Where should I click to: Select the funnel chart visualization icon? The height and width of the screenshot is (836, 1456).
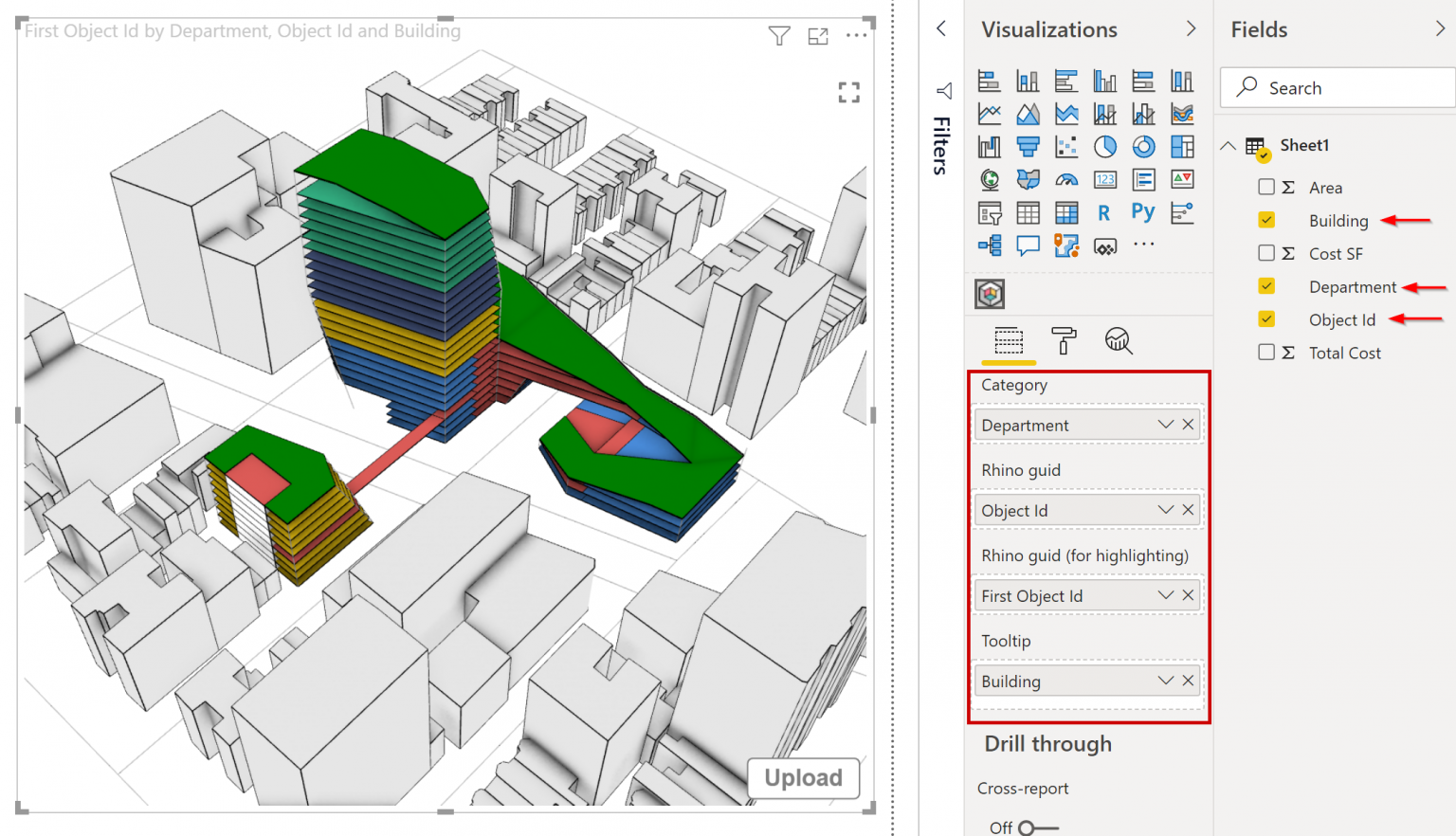point(1028,146)
